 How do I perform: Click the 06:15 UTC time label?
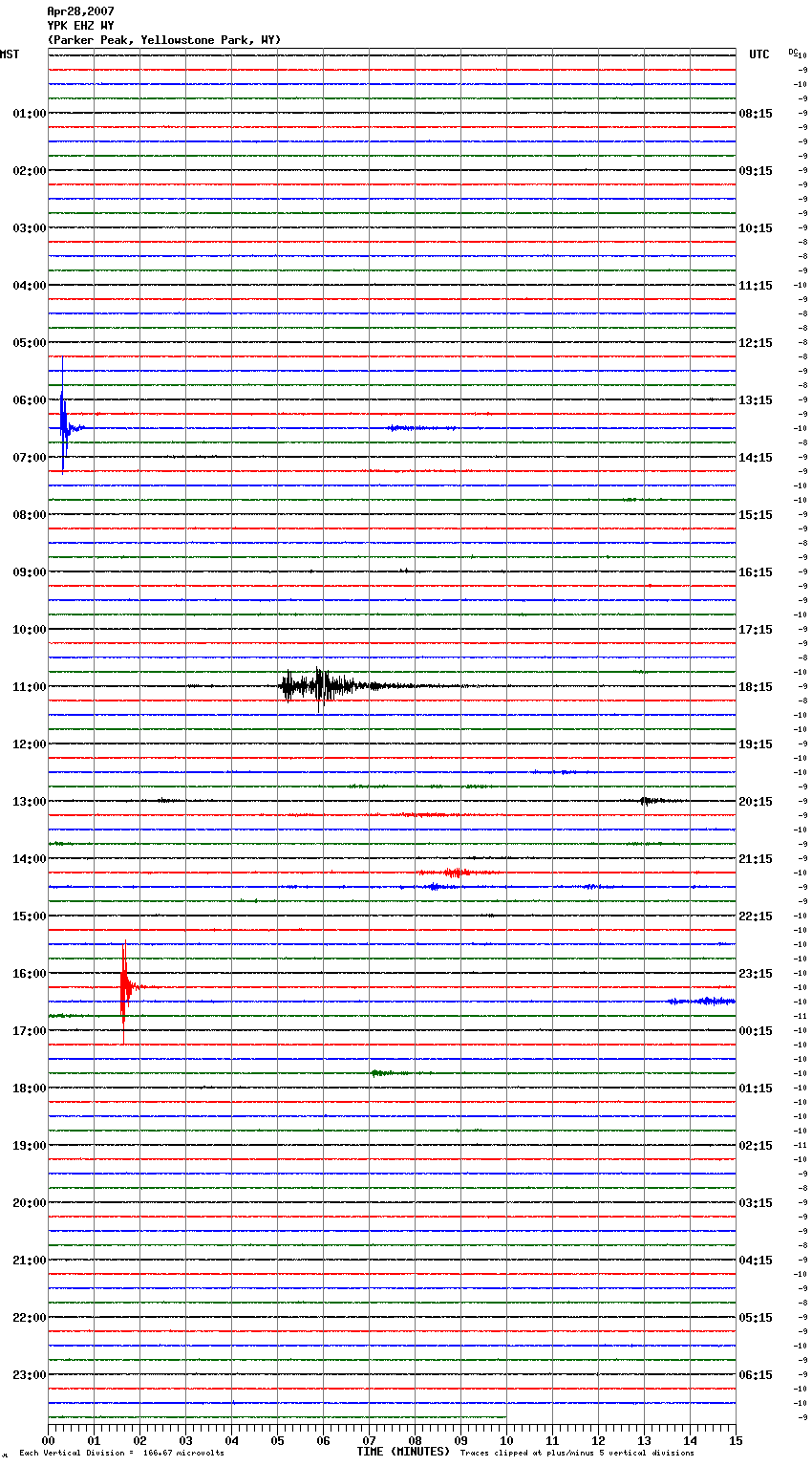tap(756, 1375)
